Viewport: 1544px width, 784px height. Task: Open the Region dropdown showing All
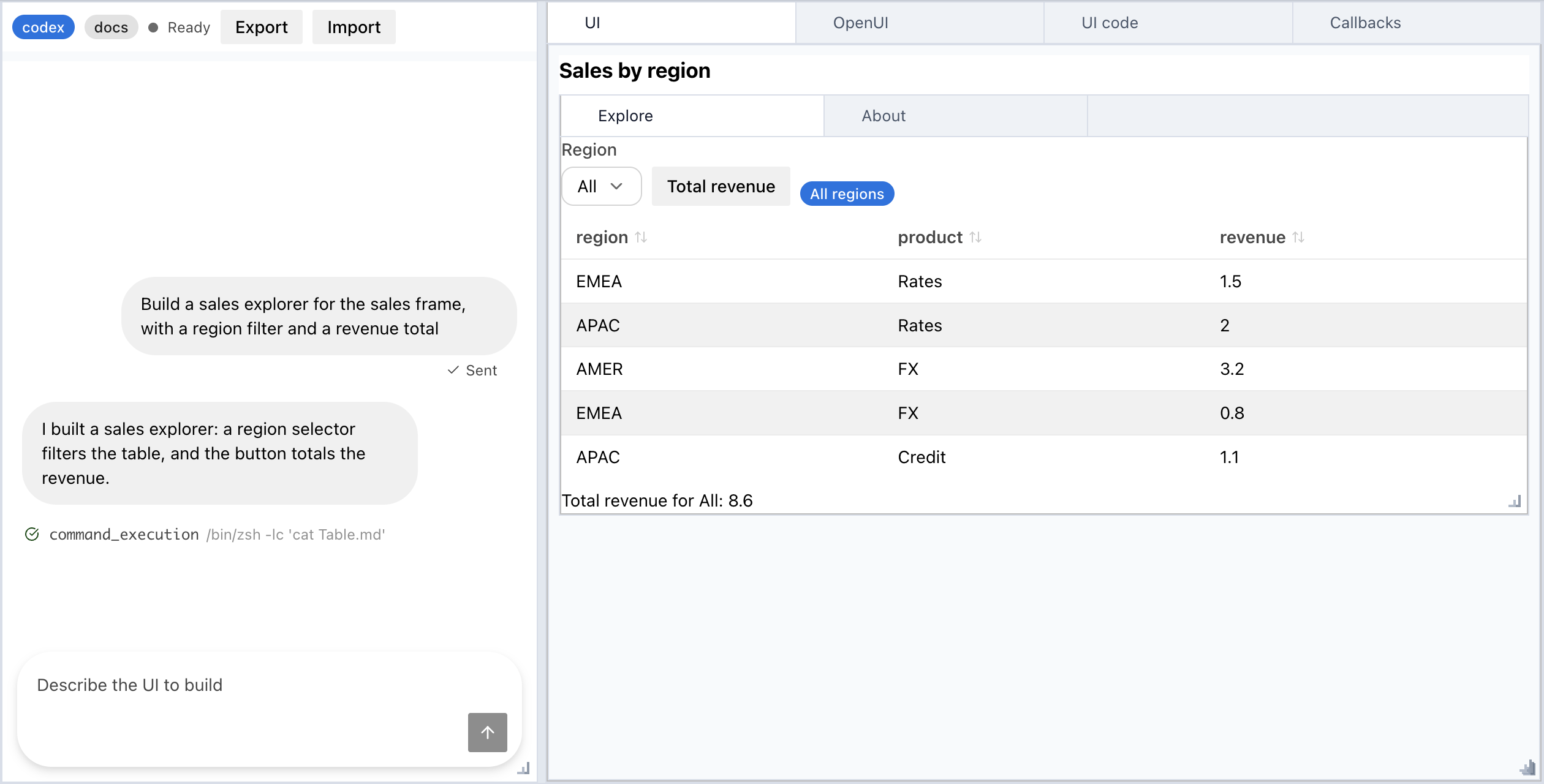601,186
